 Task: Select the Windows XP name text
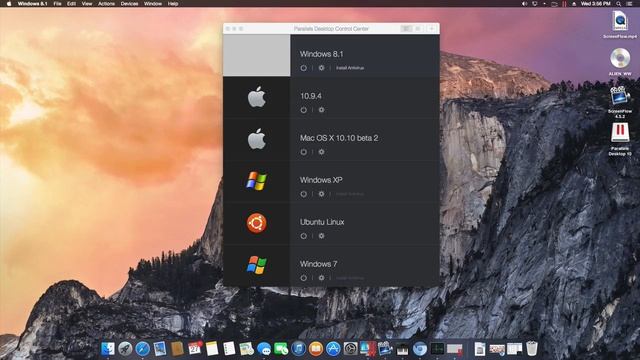tap(321, 180)
